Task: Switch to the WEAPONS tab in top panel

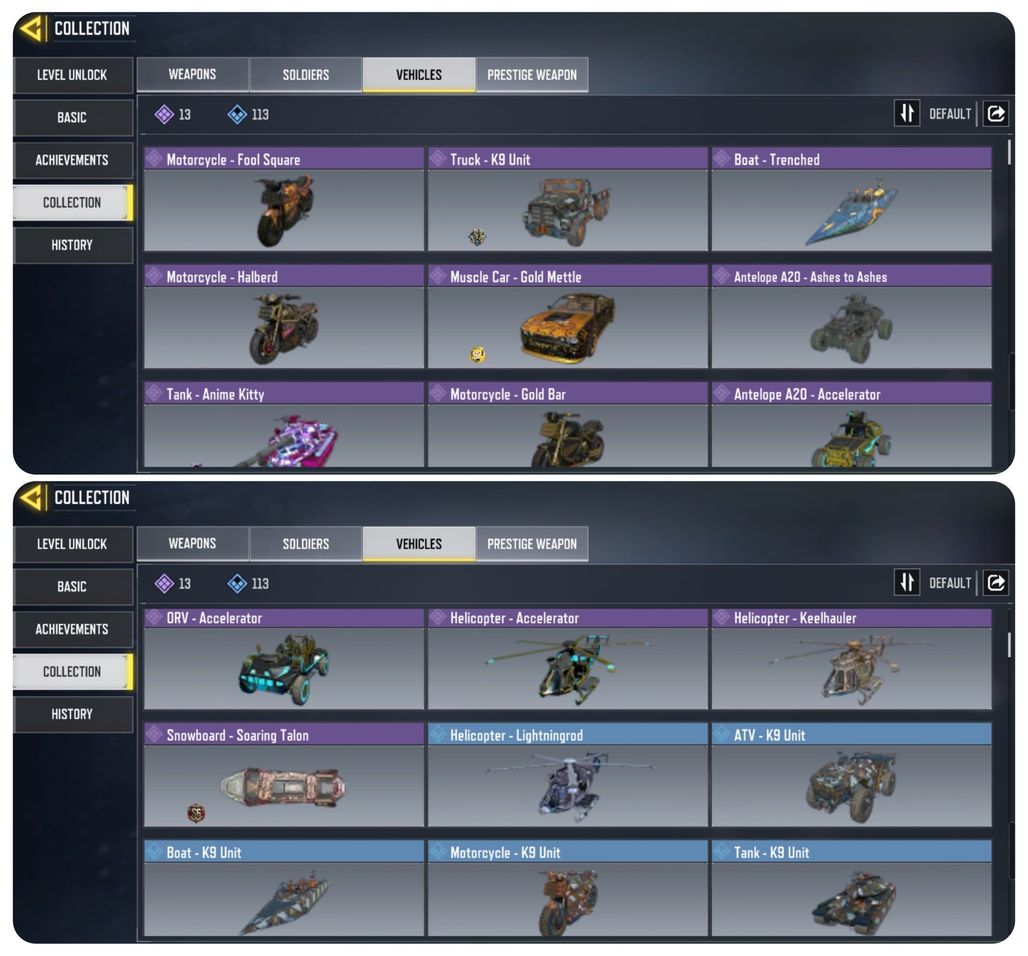Action: pyautogui.click(x=192, y=74)
